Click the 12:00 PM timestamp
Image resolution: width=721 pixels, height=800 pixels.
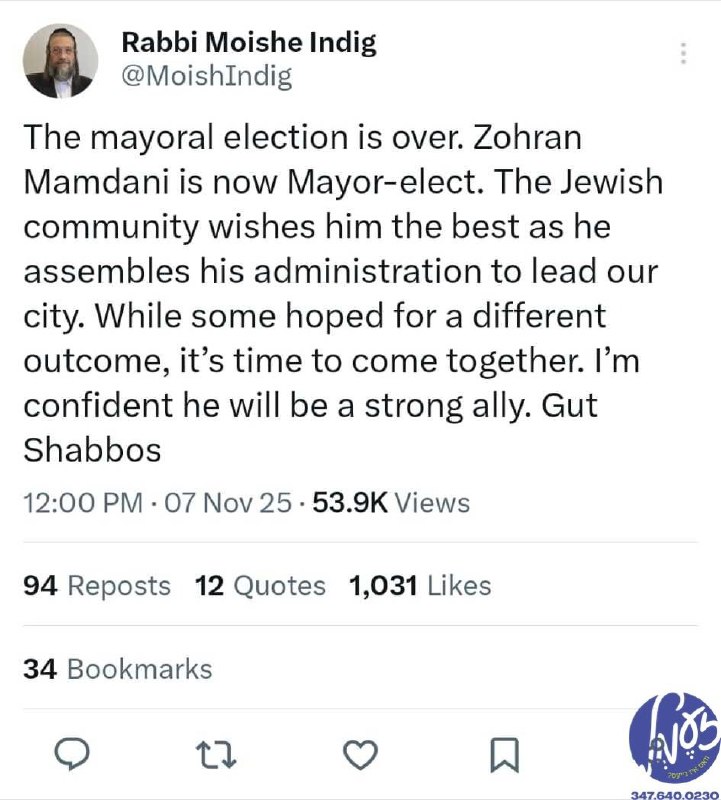click(x=81, y=502)
